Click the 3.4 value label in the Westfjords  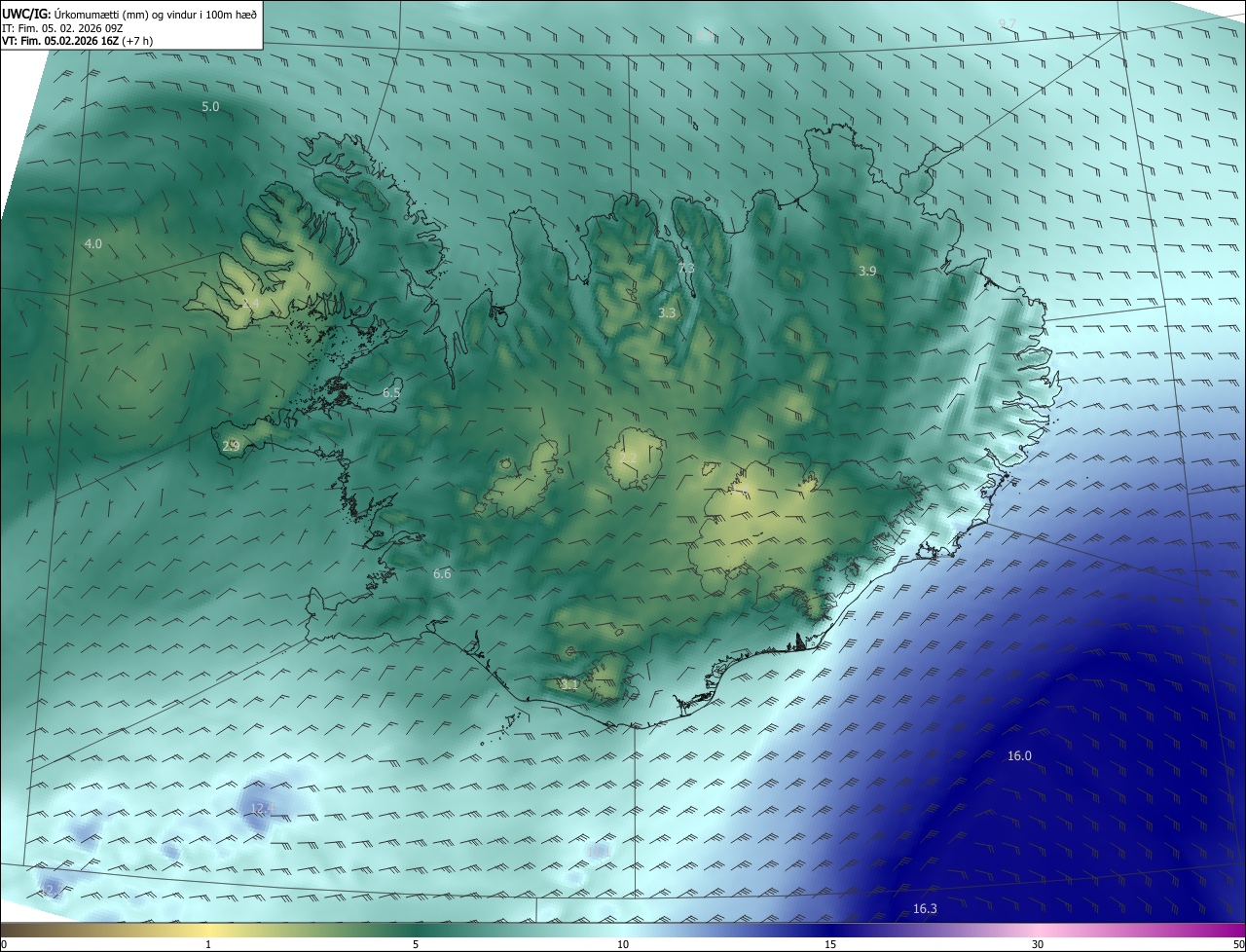(x=250, y=305)
